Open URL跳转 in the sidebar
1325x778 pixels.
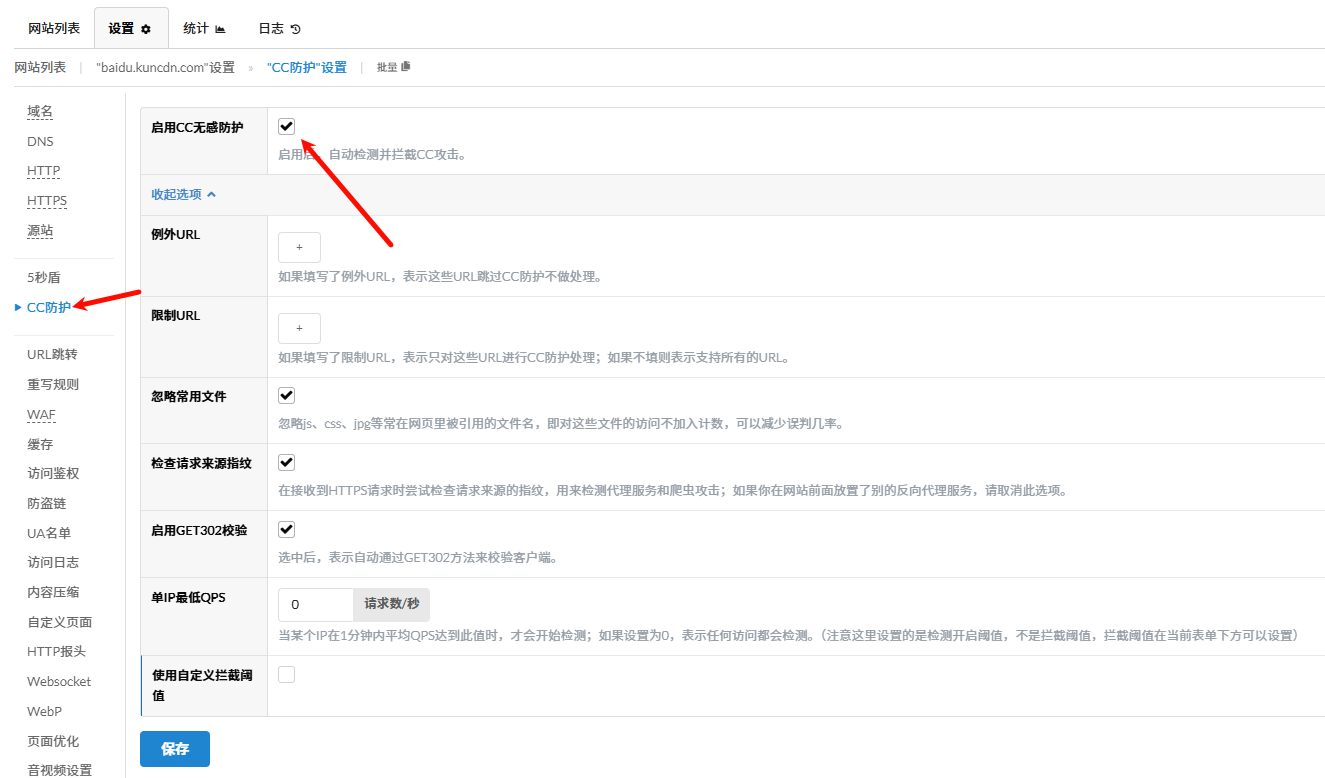point(52,354)
